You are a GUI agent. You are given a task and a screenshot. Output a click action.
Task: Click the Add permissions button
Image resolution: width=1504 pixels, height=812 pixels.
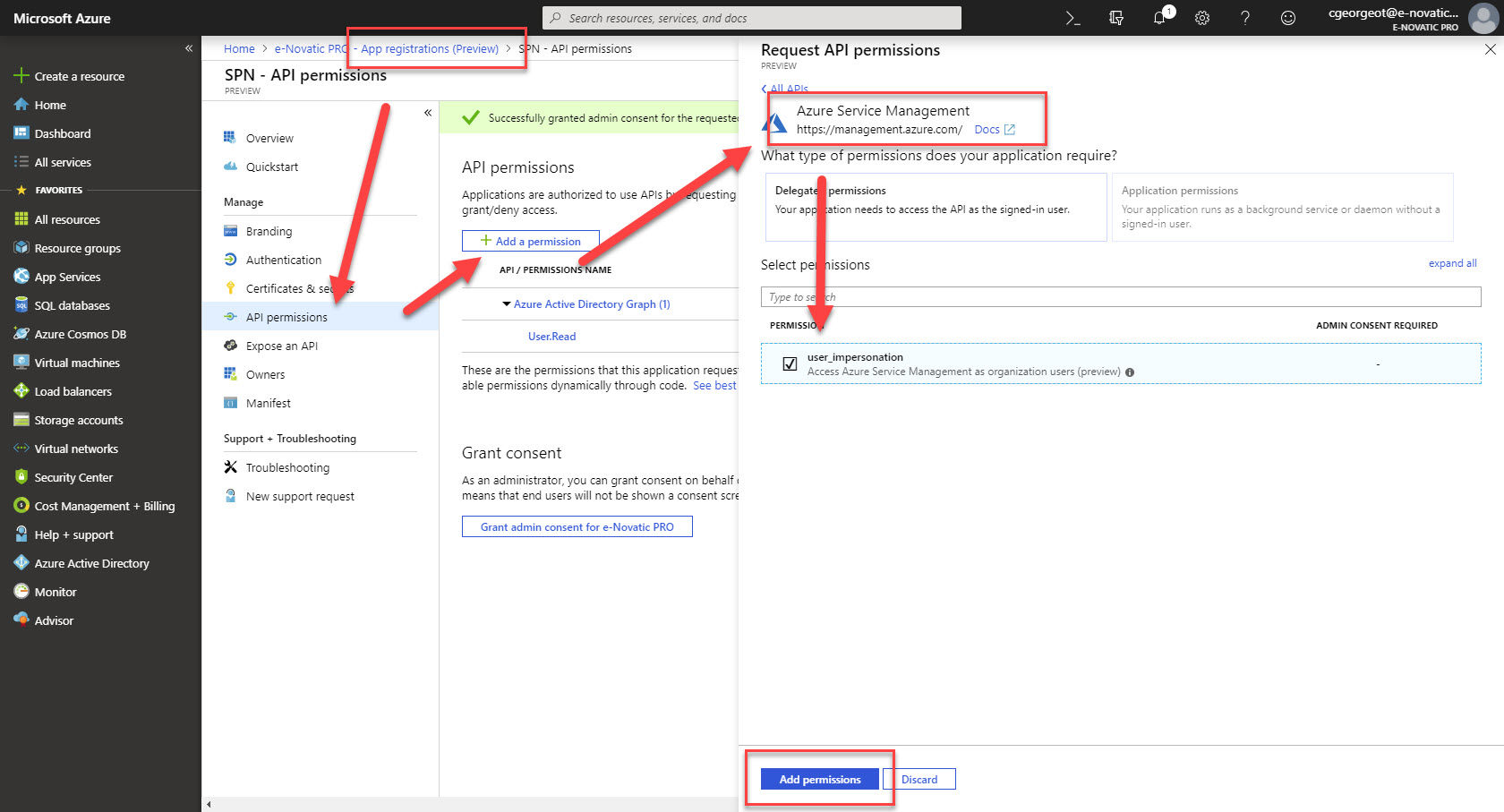coord(819,779)
